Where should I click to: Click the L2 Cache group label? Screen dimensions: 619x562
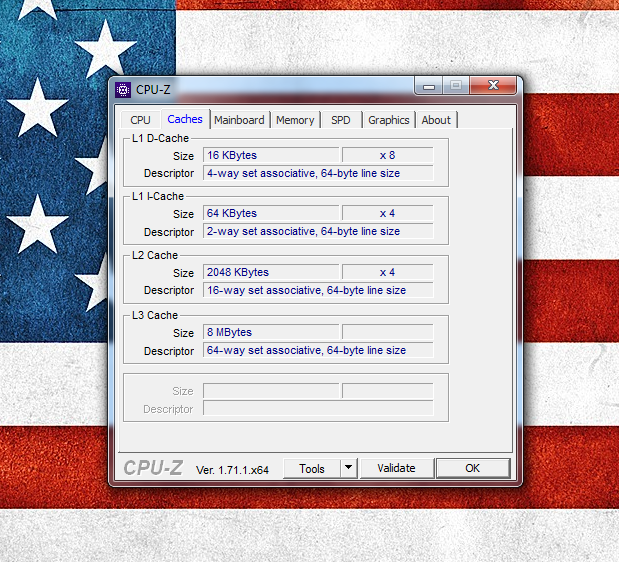pyautogui.click(x=155, y=255)
